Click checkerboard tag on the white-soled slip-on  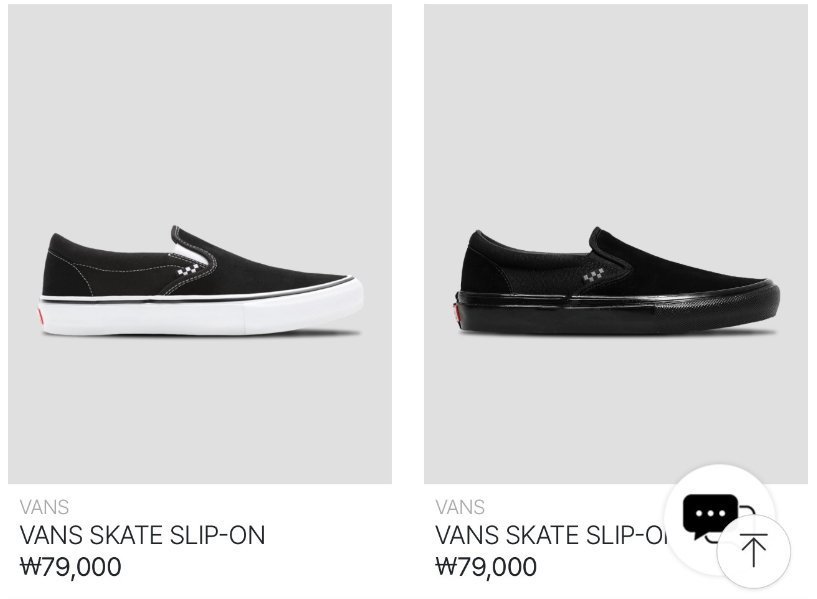click(x=188, y=269)
